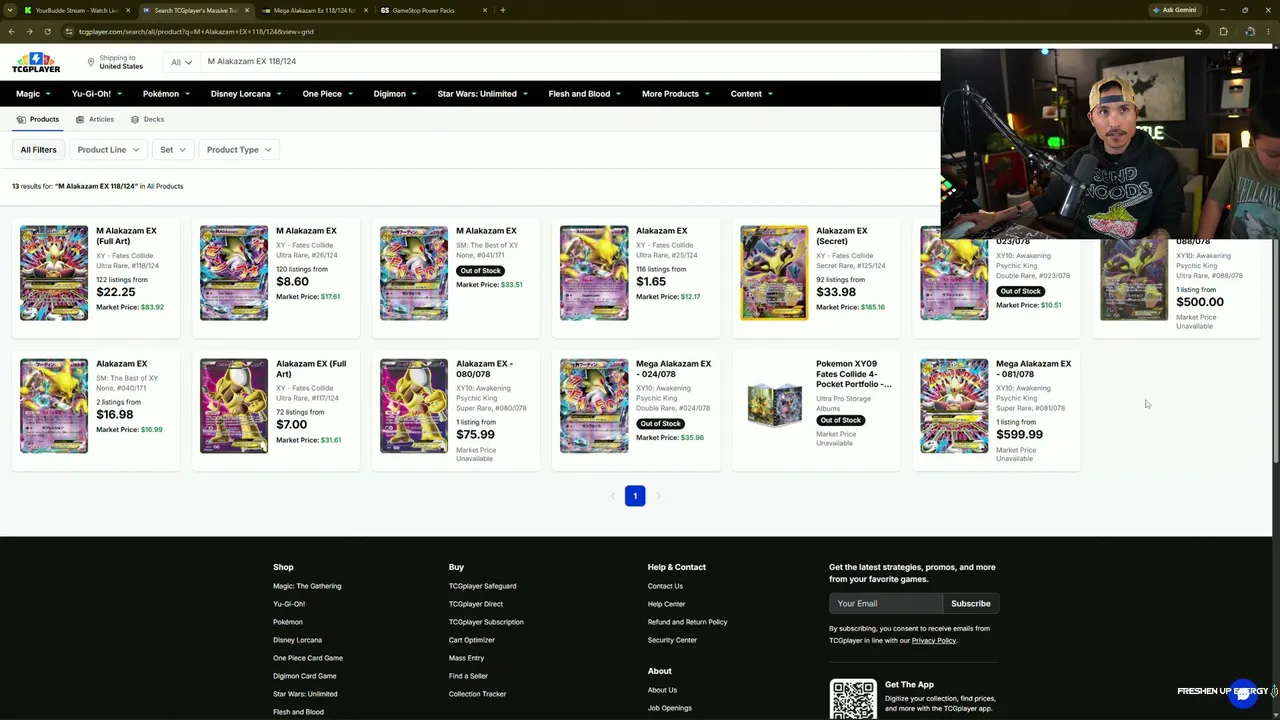The height and width of the screenshot is (720, 1280).
Task: Click the search field with M Alakazam EX
Action: coord(570,62)
